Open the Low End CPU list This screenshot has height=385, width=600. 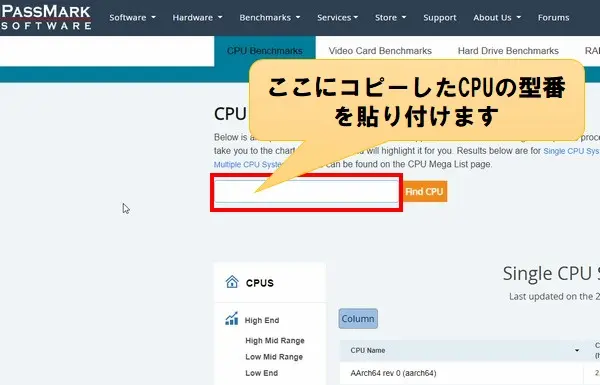pos(262,373)
